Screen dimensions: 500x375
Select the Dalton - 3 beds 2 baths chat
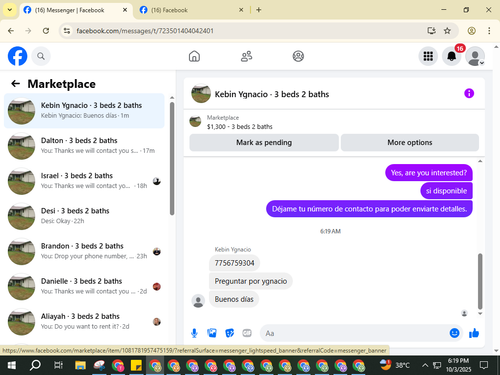pos(84,146)
